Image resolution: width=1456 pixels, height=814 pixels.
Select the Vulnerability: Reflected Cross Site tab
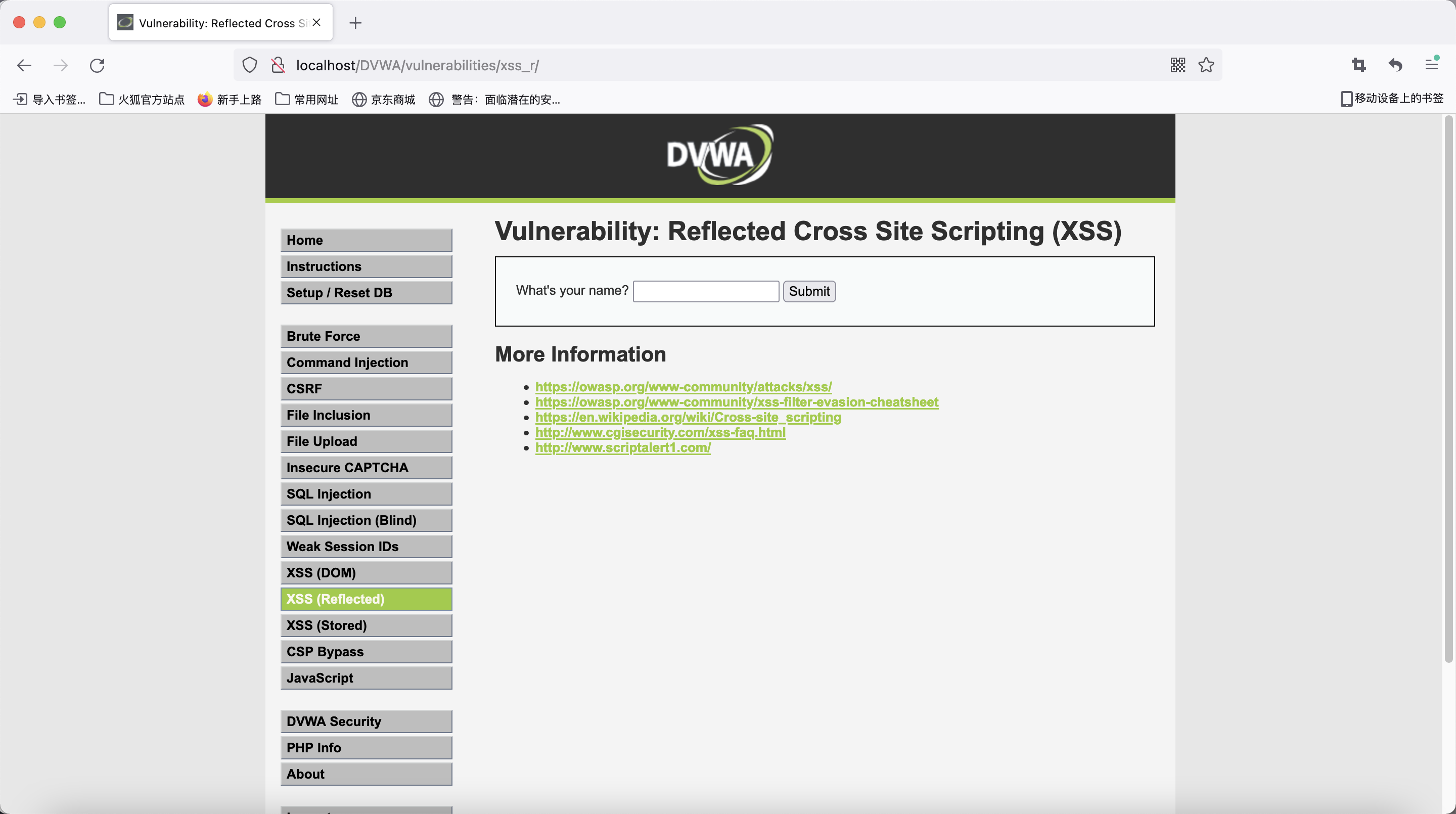[215, 23]
